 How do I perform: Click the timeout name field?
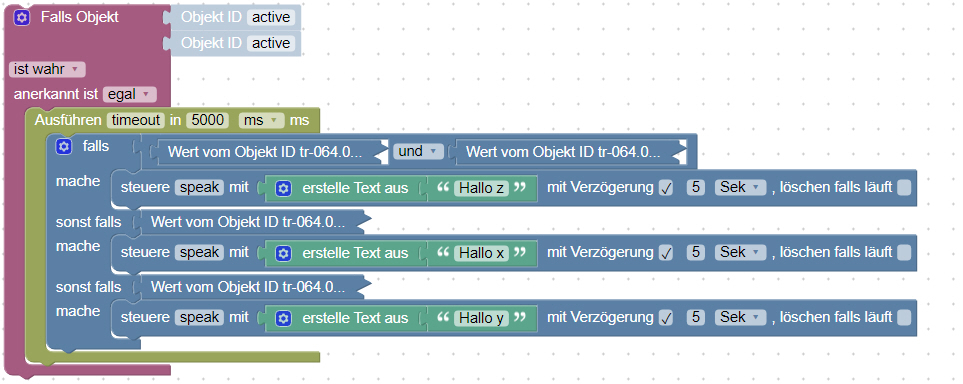click(x=136, y=120)
